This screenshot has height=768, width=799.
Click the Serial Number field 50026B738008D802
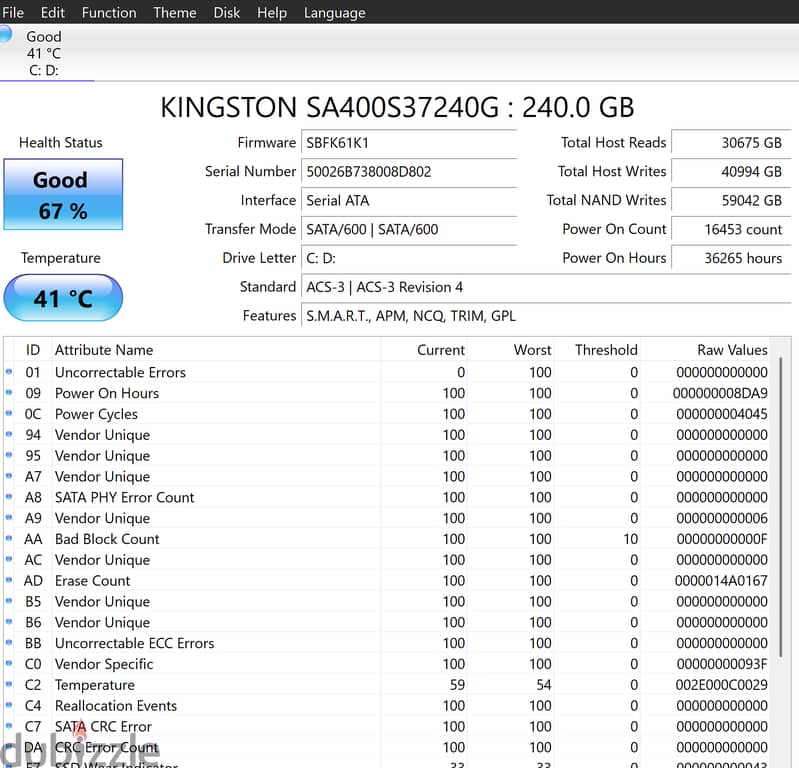pyautogui.click(x=409, y=172)
